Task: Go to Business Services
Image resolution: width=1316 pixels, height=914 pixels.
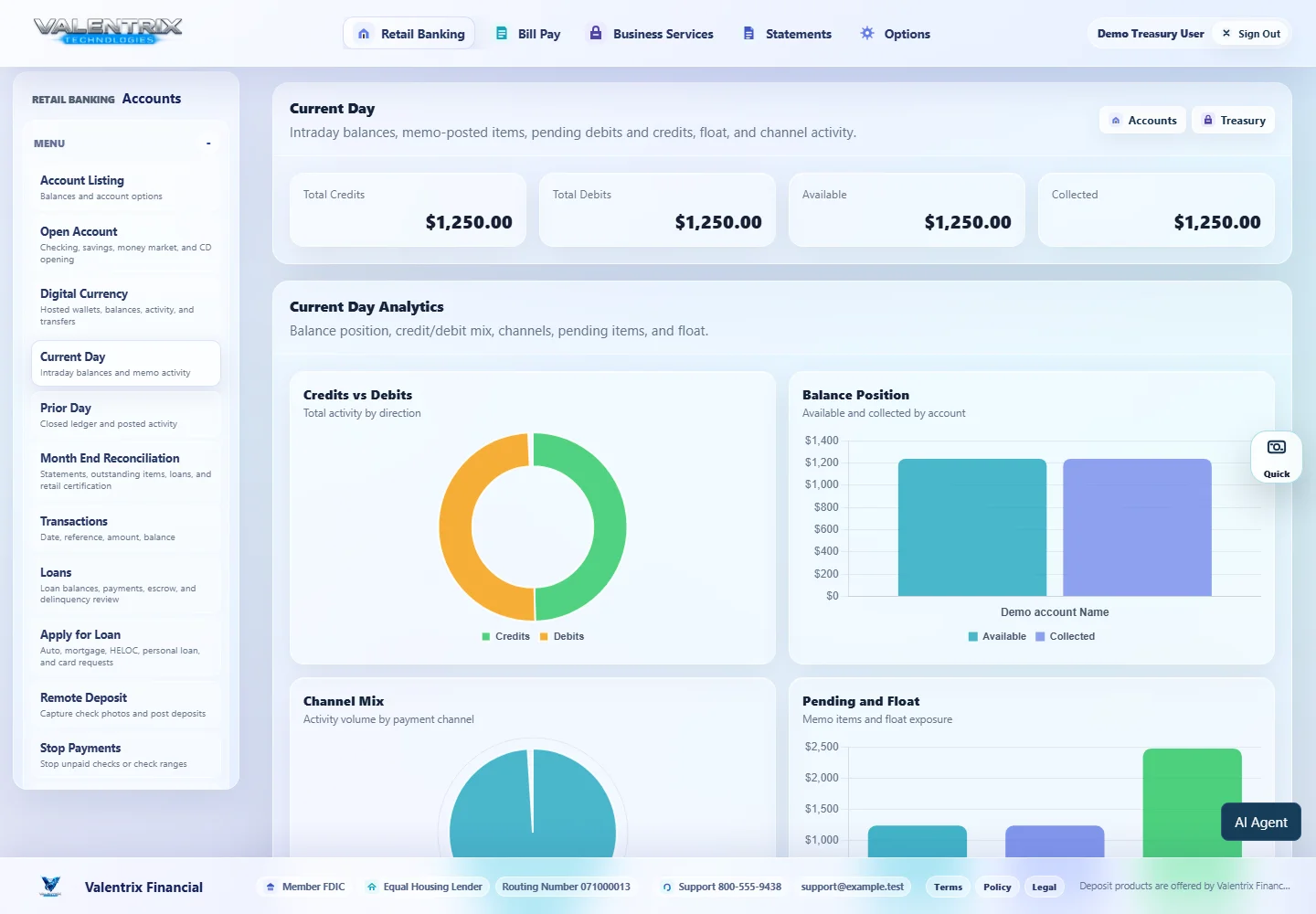Action: (651, 34)
